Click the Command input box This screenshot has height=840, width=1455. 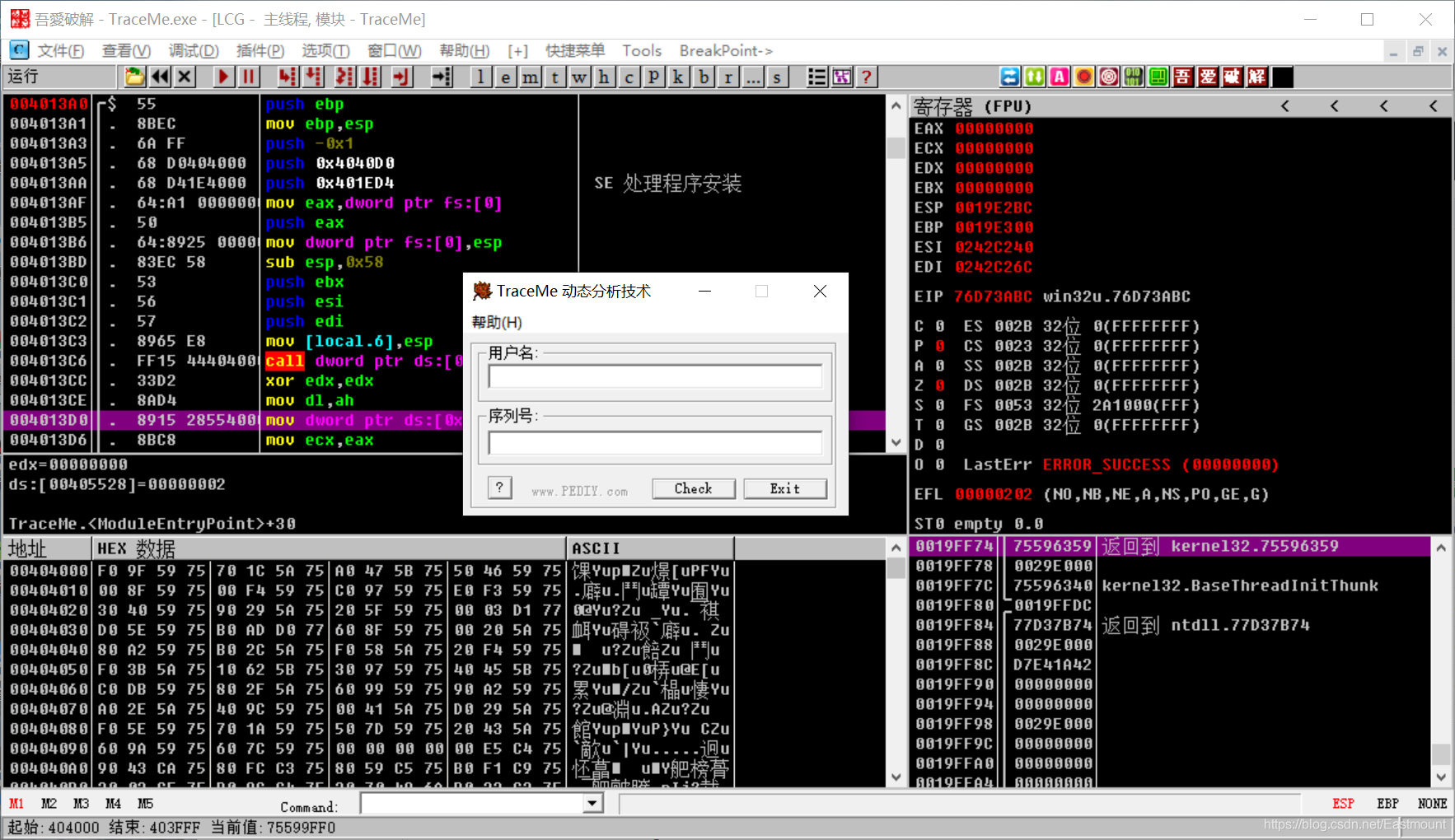click(x=473, y=804)
